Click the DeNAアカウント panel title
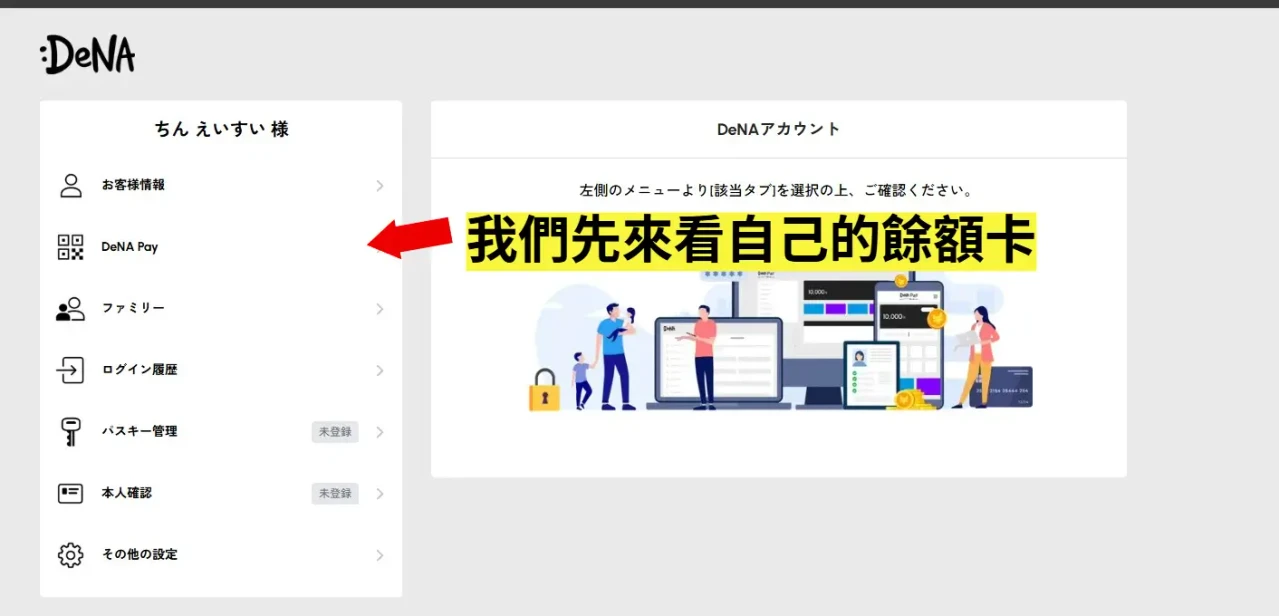This screenshot has height=616, width=1279. 778,129
